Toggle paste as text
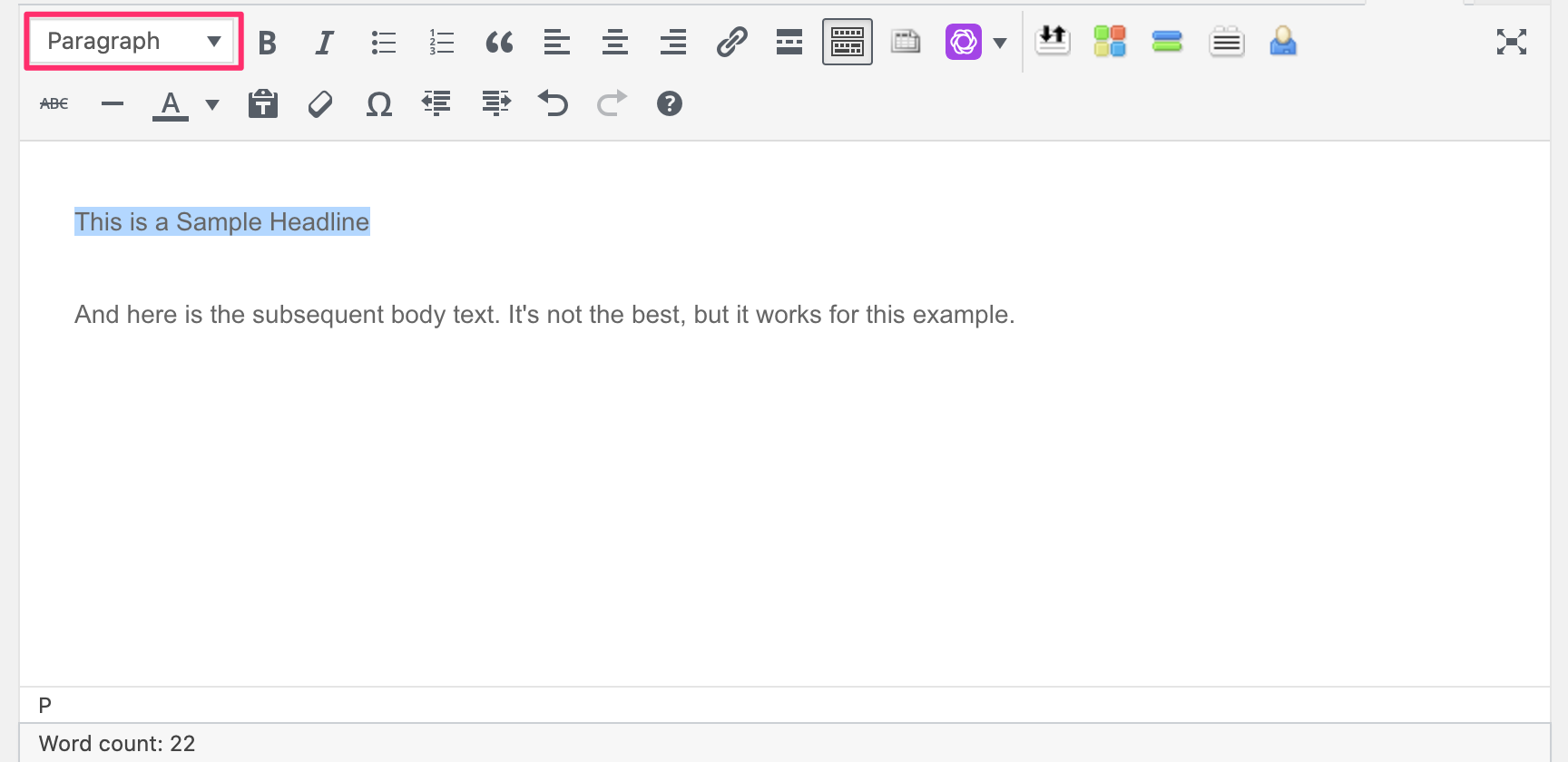The width and height of the screenshot is (1568, 762). [263, 104]
